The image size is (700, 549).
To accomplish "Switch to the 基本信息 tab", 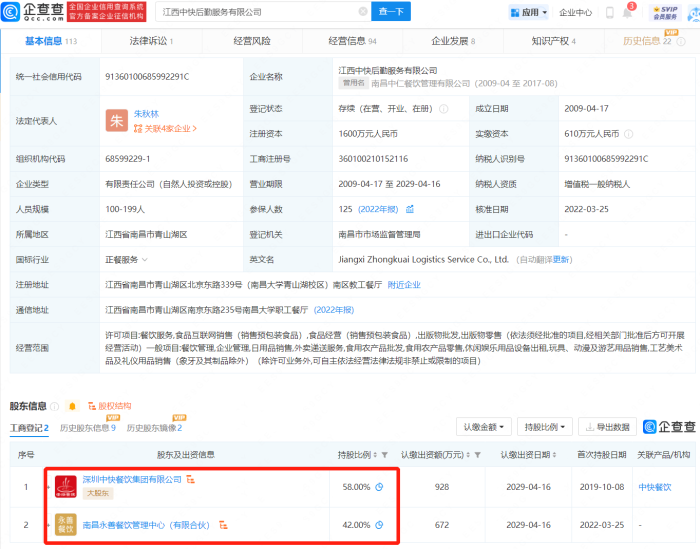I will click(51, 41).
